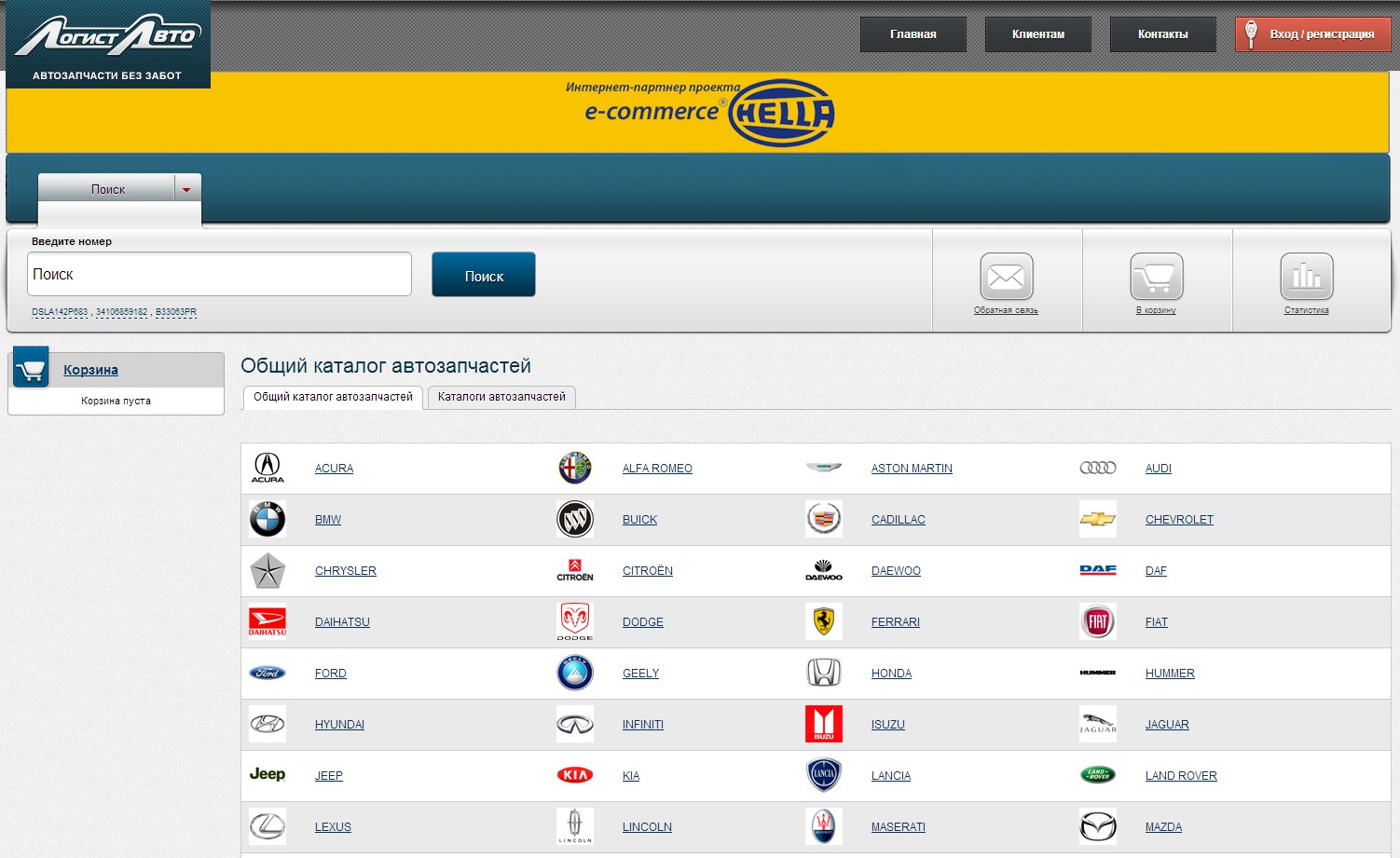Screen dimensions: 1400x858
Task: Click the 'Вход / регистрация' button
Action: 1313,34
